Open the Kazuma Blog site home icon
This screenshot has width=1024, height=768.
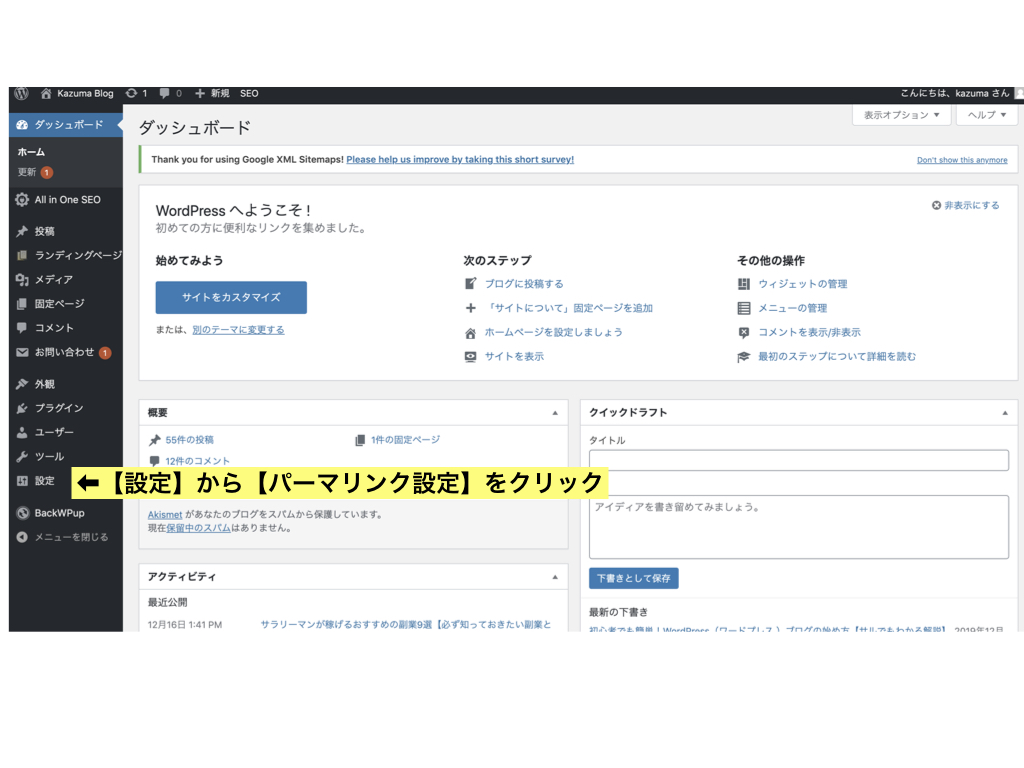[x=46, y=93]
